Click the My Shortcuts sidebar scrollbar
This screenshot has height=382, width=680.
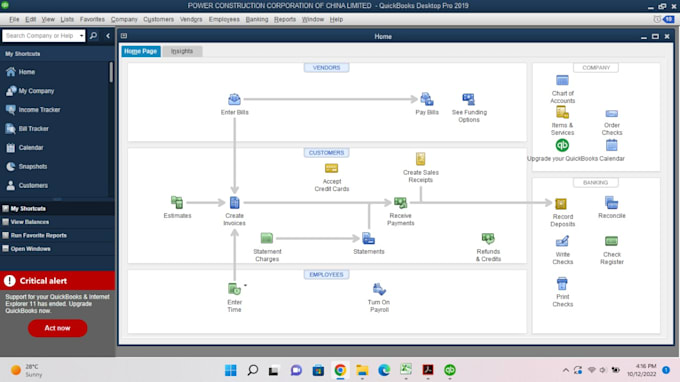click(x=111, y=72)
